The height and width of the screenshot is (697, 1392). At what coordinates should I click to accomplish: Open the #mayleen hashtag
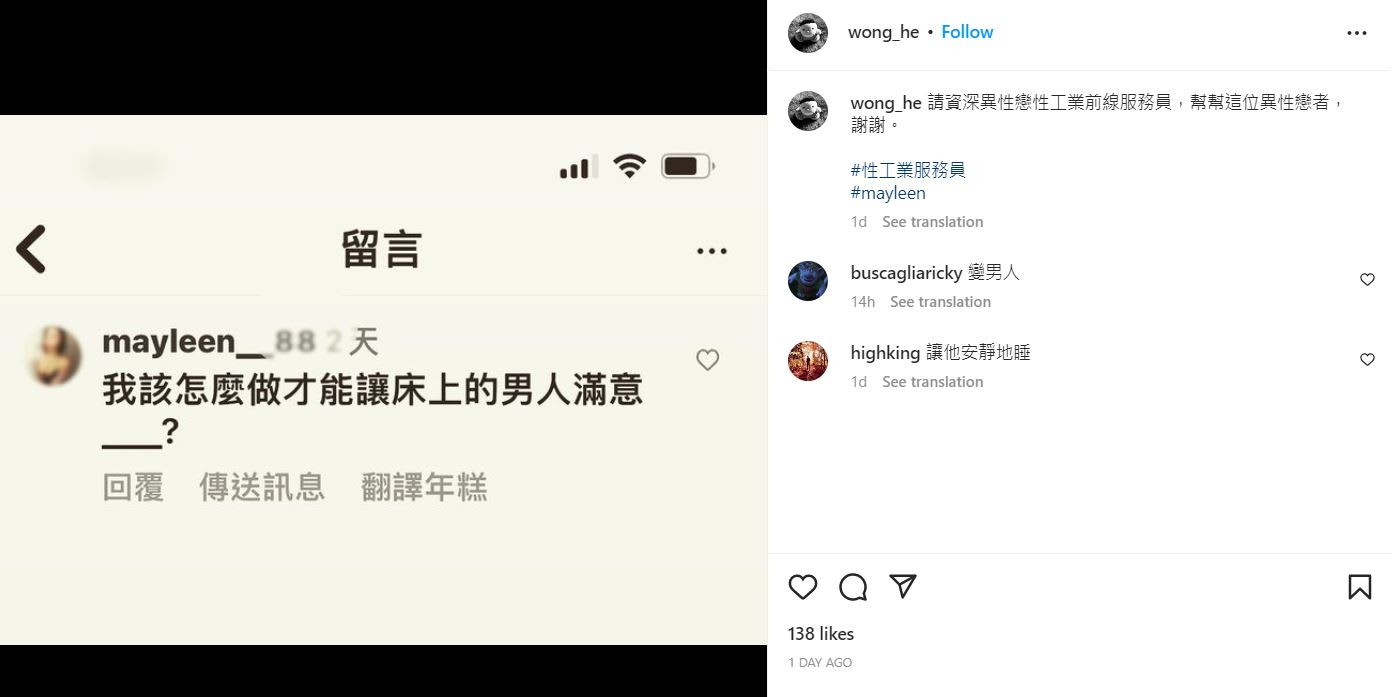tap(888, 193)
